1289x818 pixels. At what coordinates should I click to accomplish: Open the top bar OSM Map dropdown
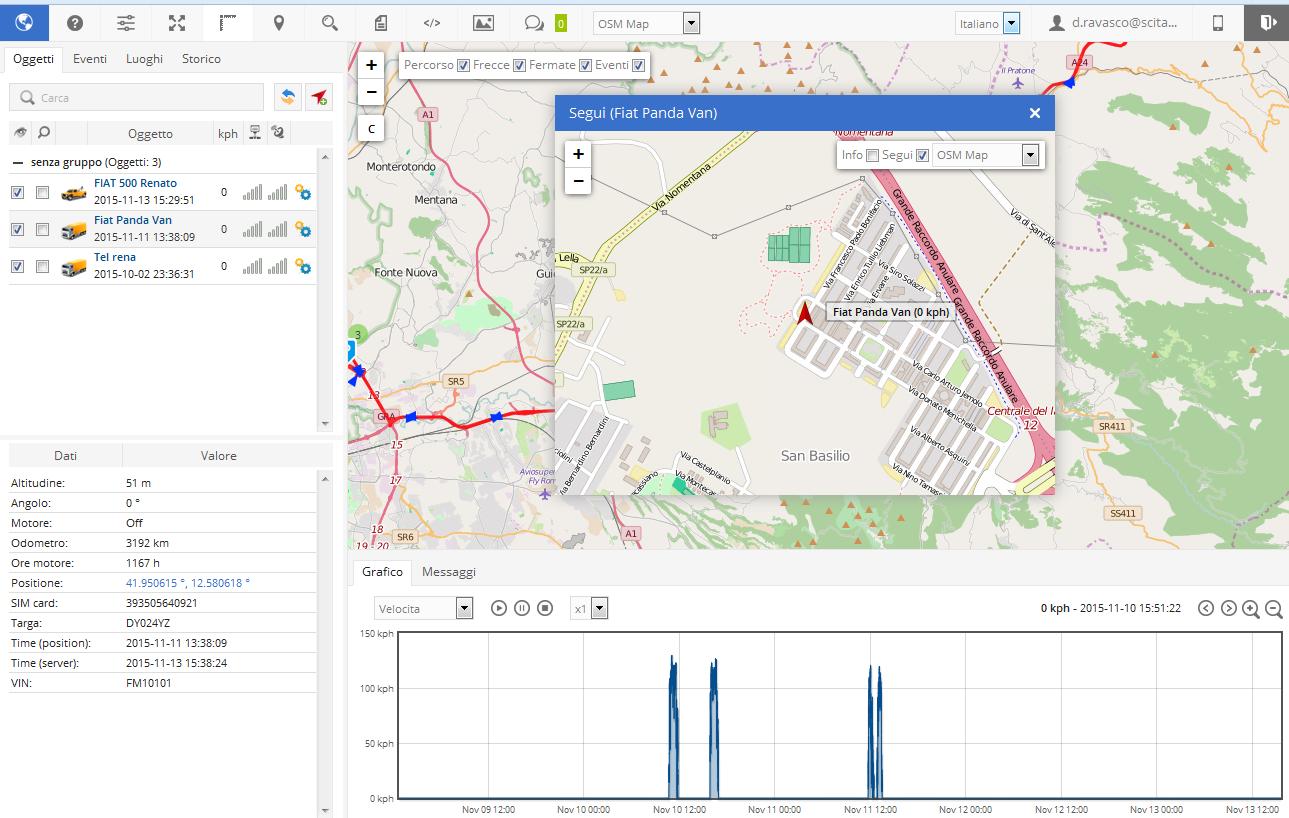646,23
